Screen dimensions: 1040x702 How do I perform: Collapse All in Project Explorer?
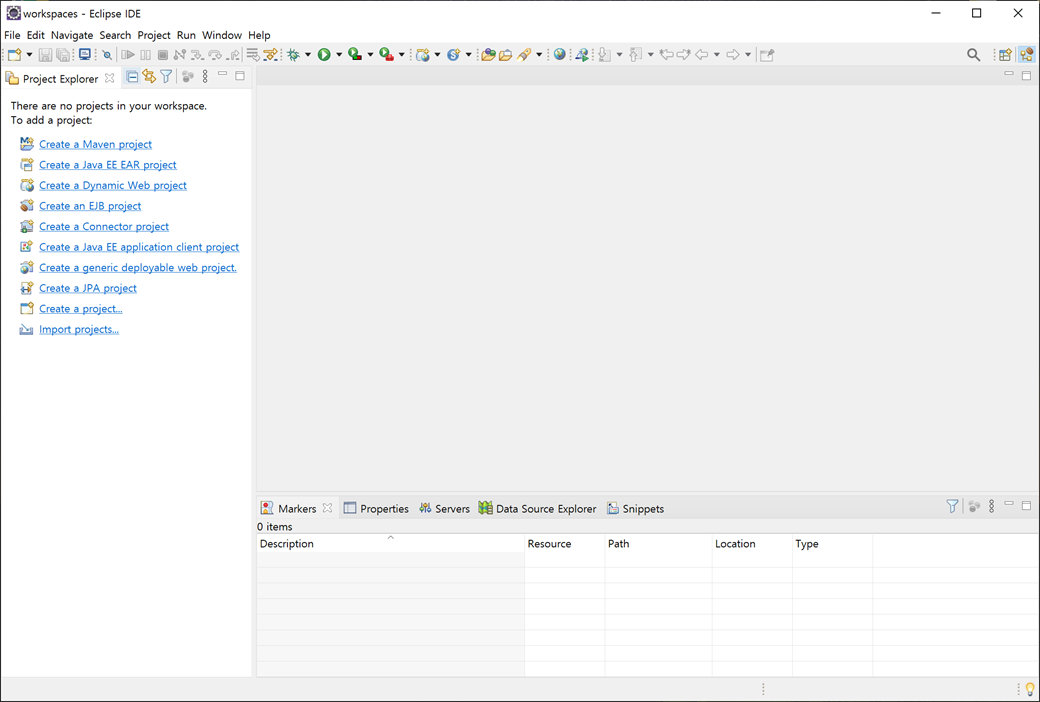tap(132, 77)
